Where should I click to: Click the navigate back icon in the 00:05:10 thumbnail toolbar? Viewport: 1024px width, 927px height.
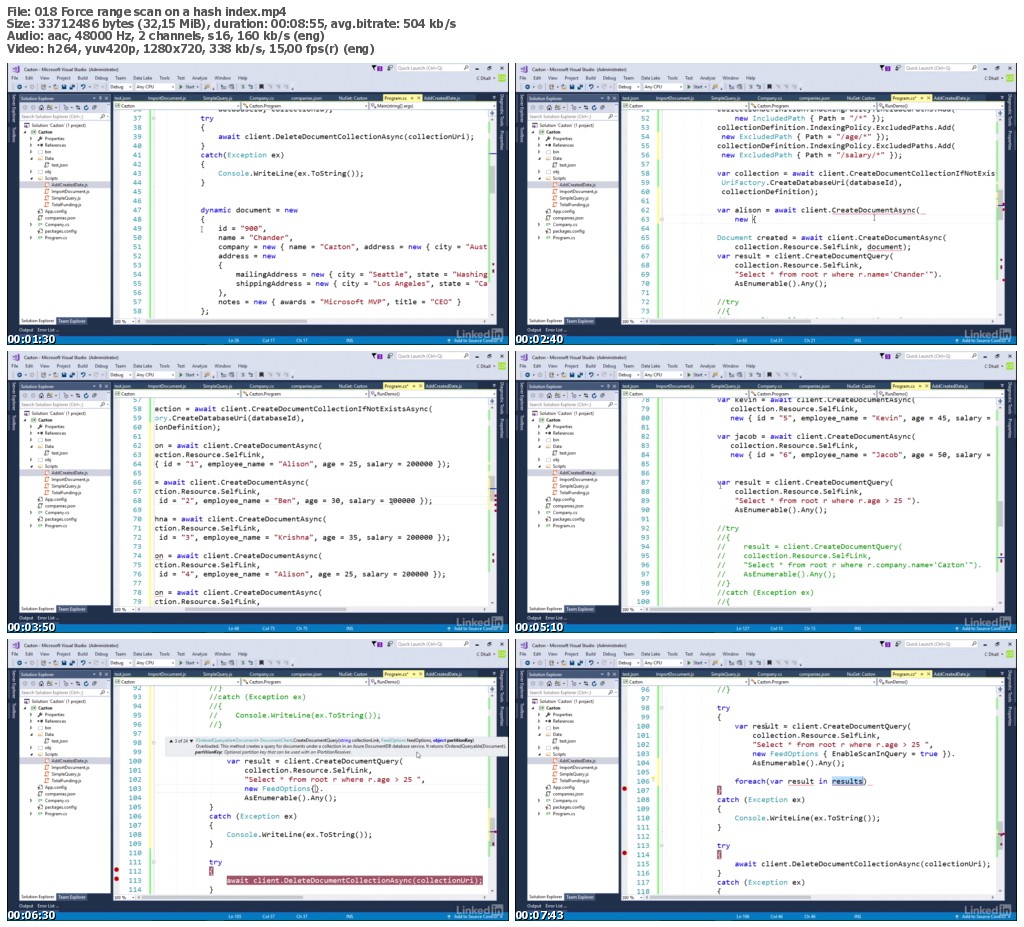(x=528, y=375)
